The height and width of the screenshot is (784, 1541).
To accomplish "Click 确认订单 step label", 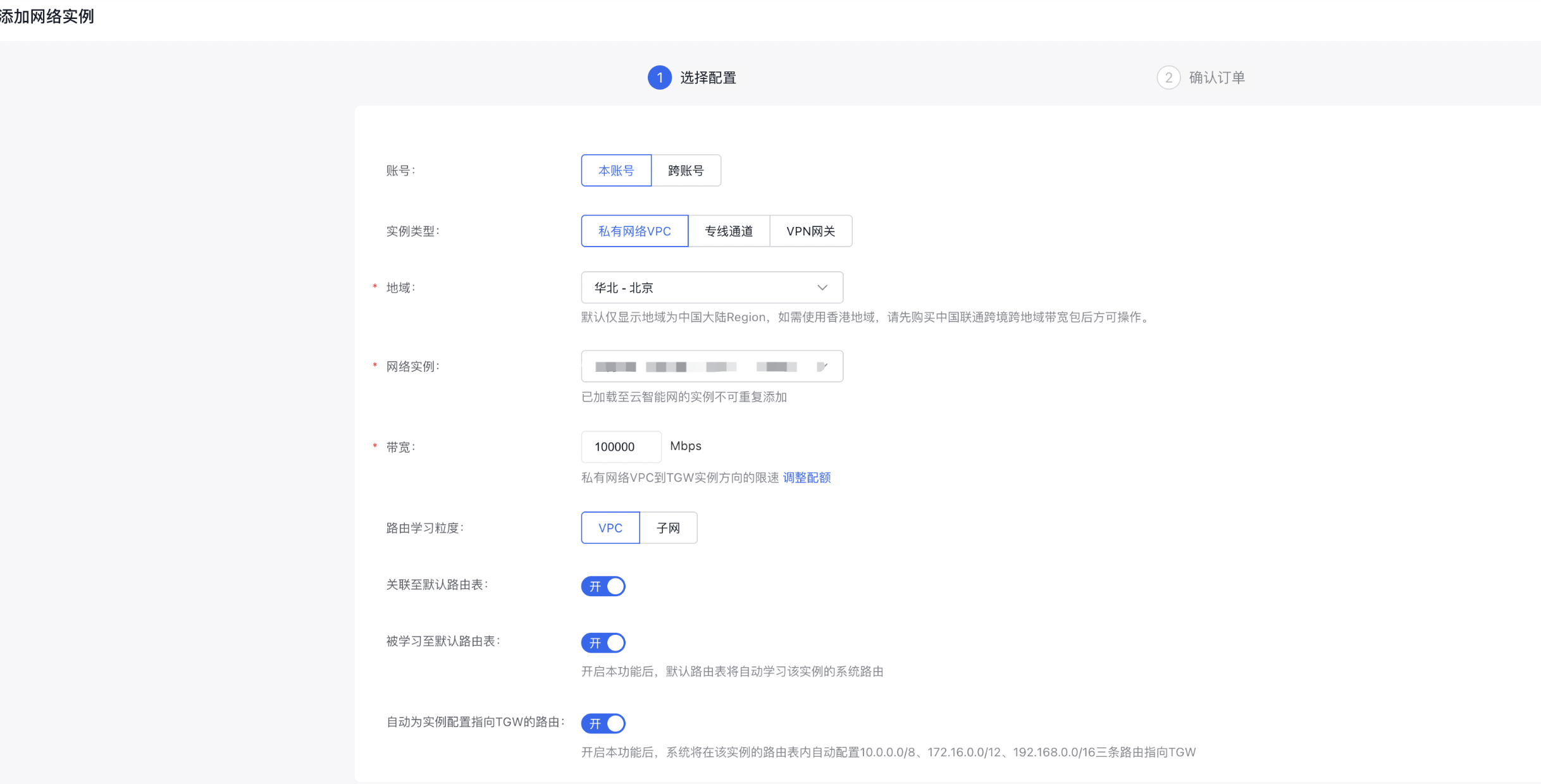I will (1216, 78).
